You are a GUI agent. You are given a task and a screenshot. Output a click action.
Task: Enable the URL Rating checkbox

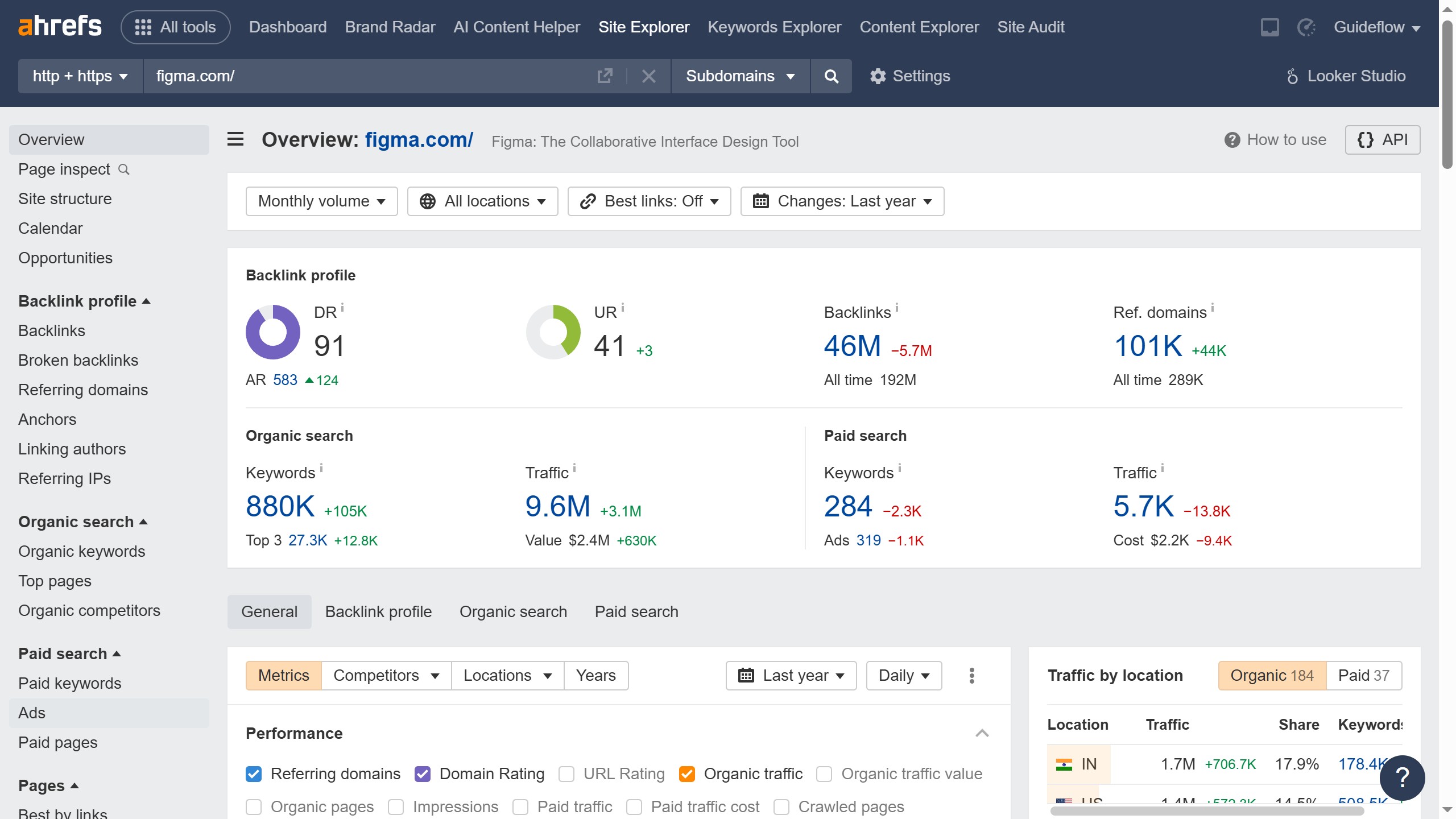[x=566, y=773]
